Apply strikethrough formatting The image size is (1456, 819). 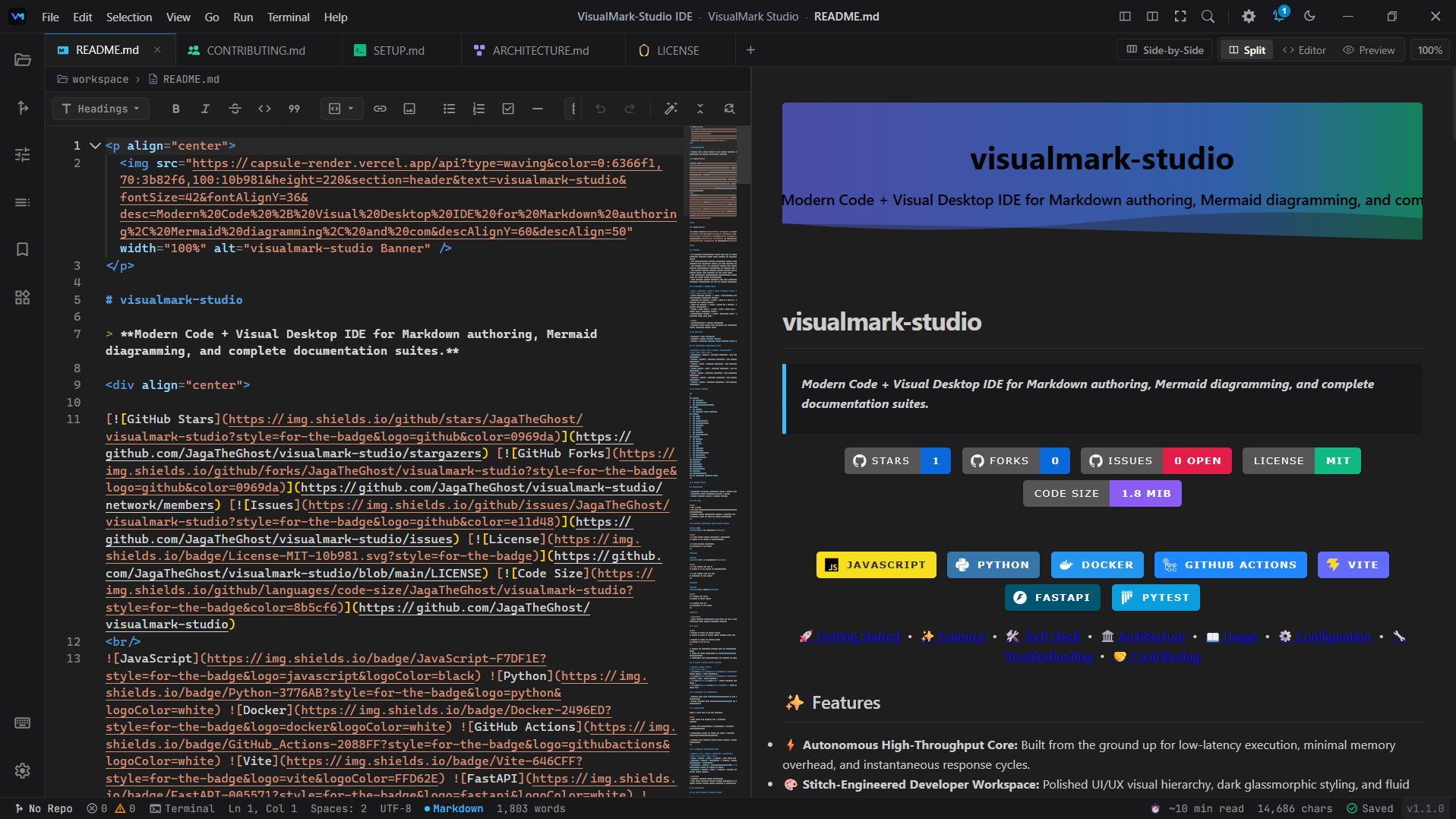235,109
